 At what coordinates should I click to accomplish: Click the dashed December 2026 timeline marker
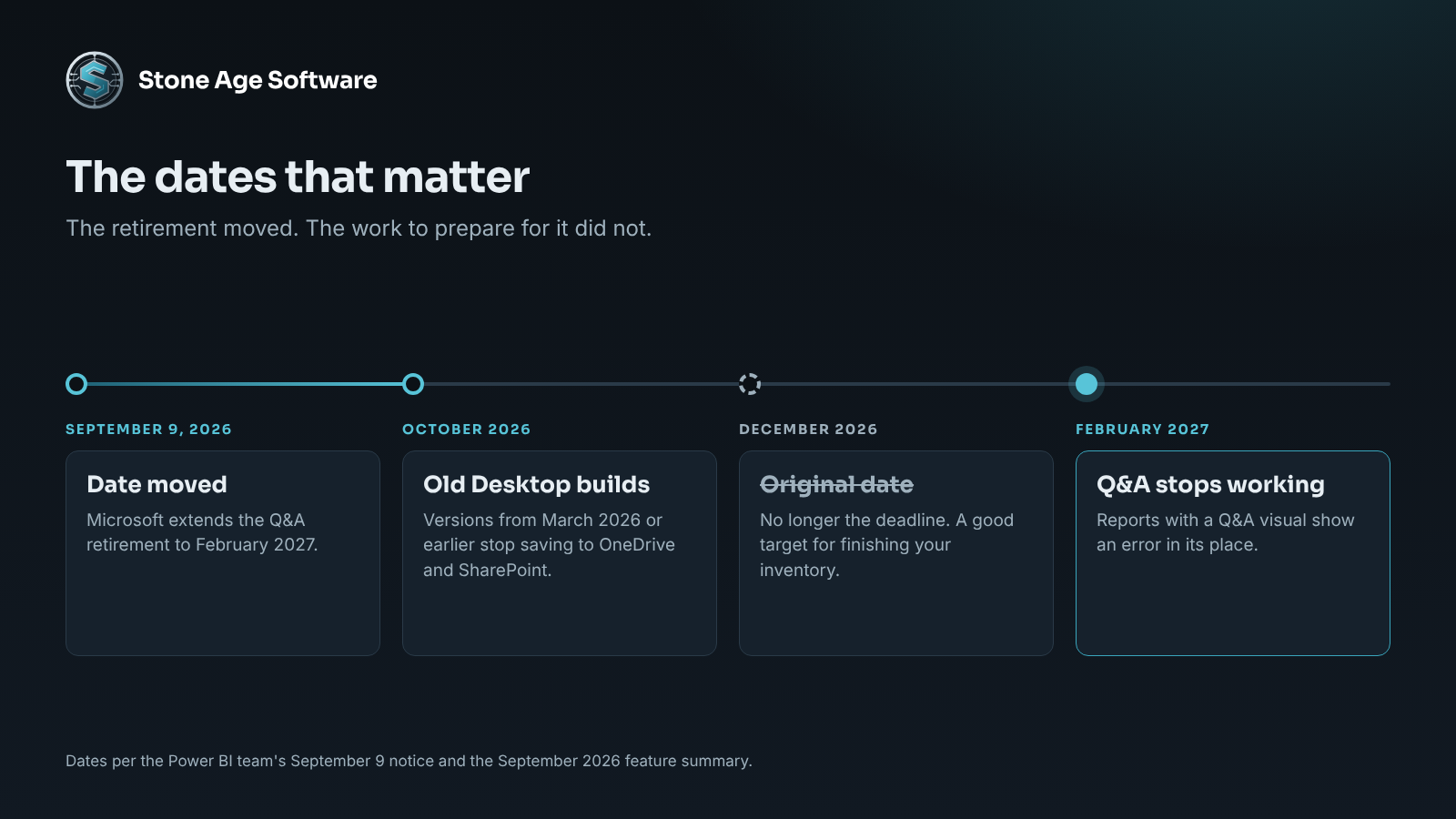750,384
